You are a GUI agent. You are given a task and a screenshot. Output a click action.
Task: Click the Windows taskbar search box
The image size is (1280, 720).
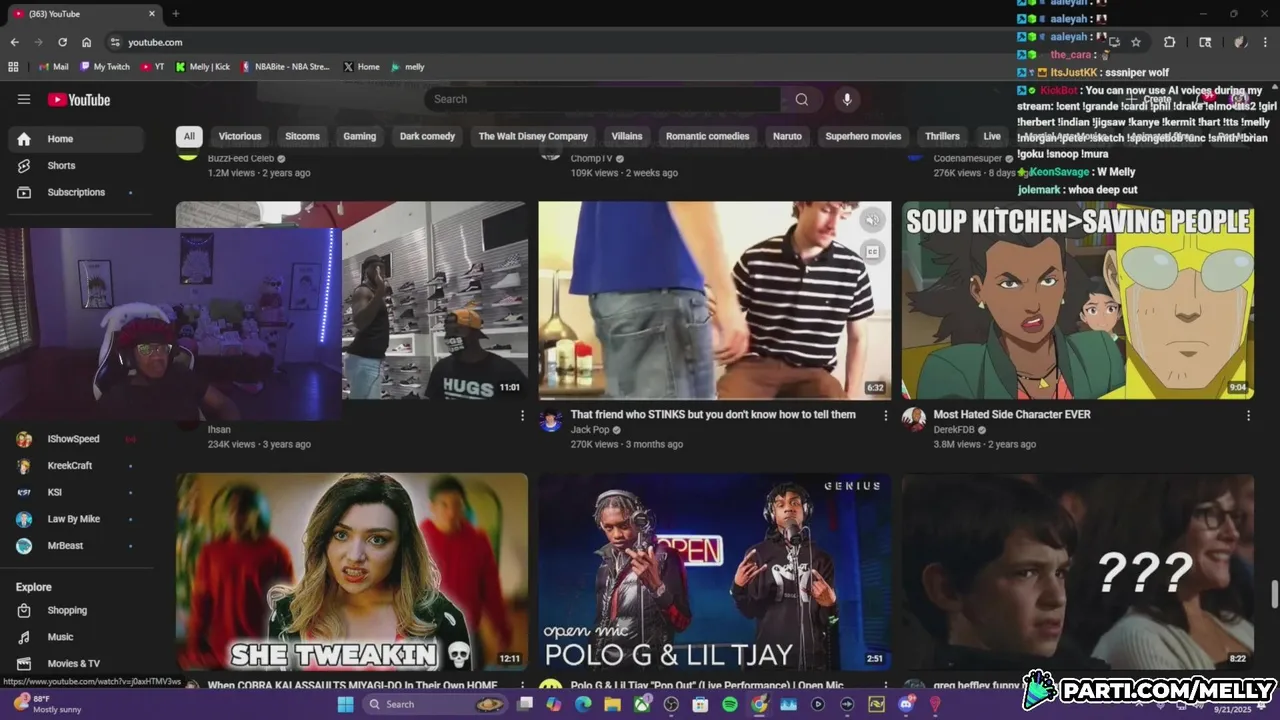[434, 704]
